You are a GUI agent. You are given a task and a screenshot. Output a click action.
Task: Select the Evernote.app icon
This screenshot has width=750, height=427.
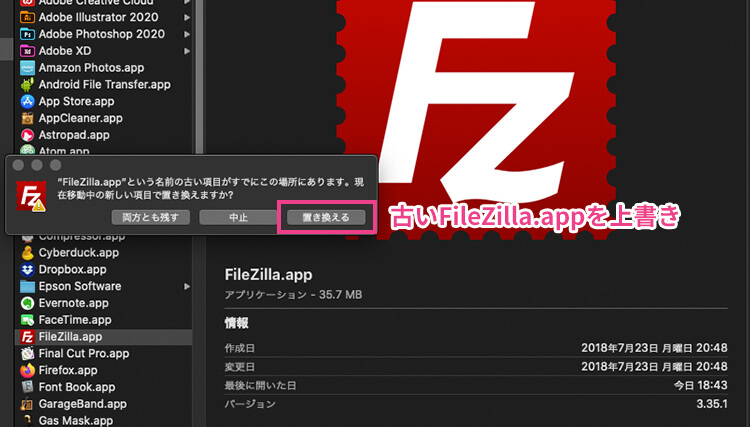click(x=27, y=303)
